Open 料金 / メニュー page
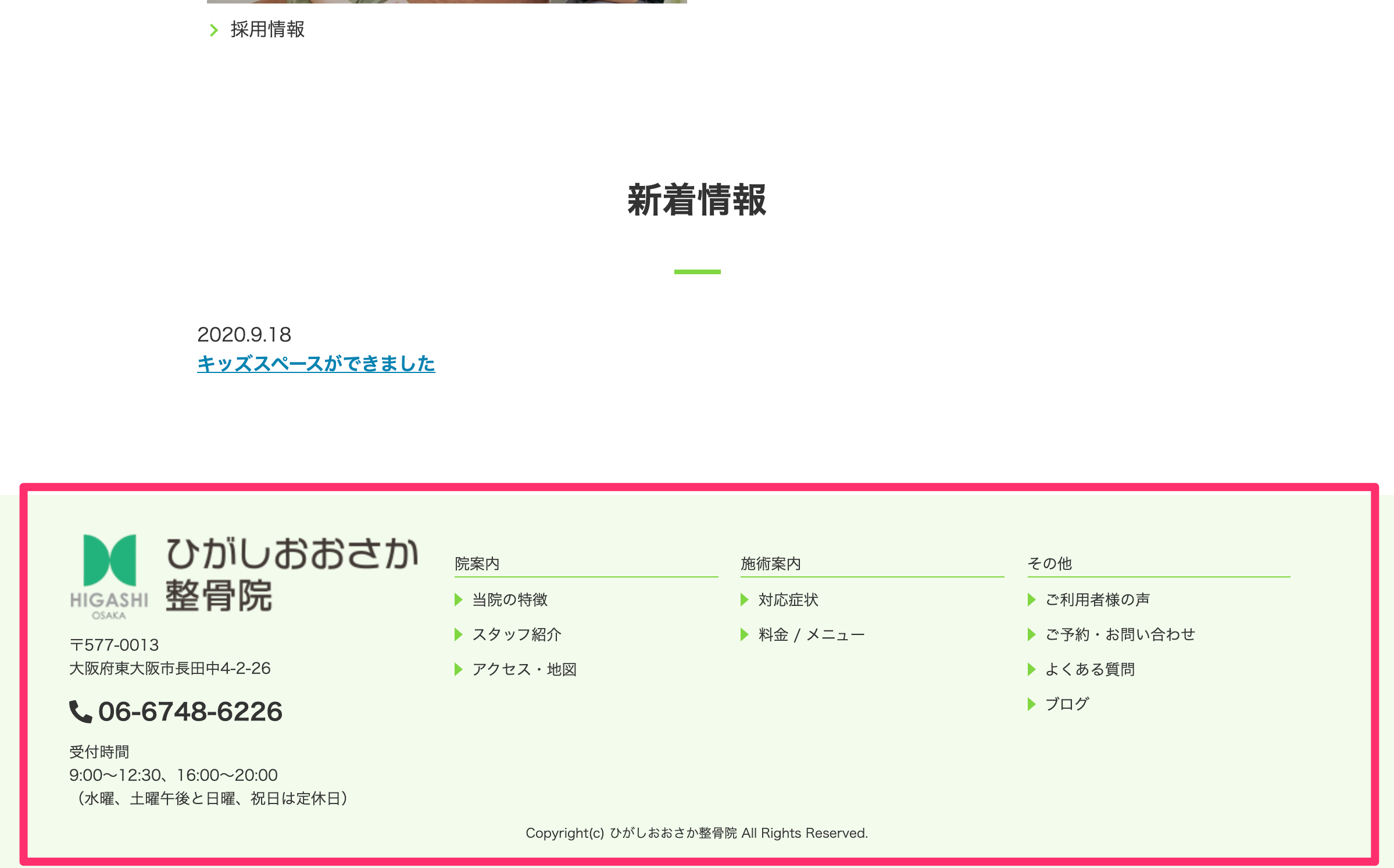Image resolution: width=1394 pixels, height=868 pixels. click(x=811, y=634)
